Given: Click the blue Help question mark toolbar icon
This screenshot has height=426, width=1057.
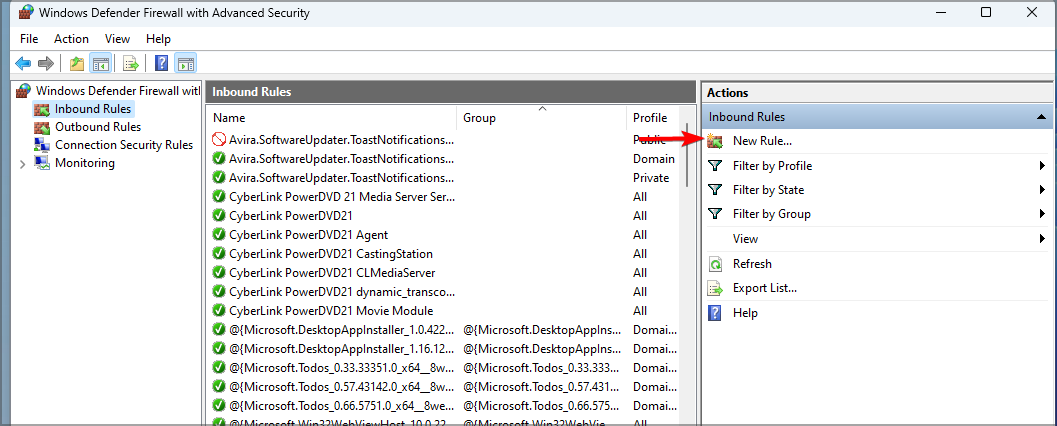Looking at the screenshot, I should tap(161, 64).
